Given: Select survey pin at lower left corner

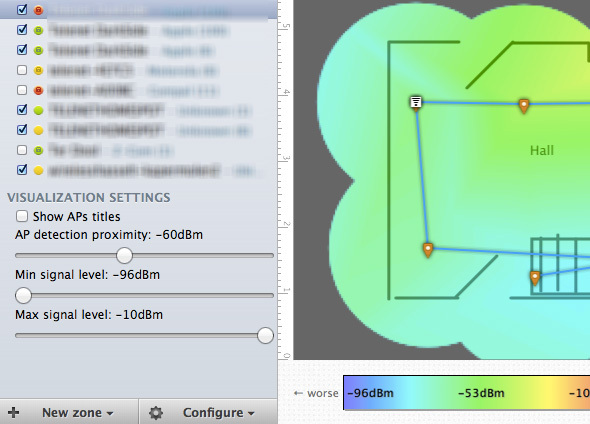Looking at the screenshot, I should pos(427,250).
